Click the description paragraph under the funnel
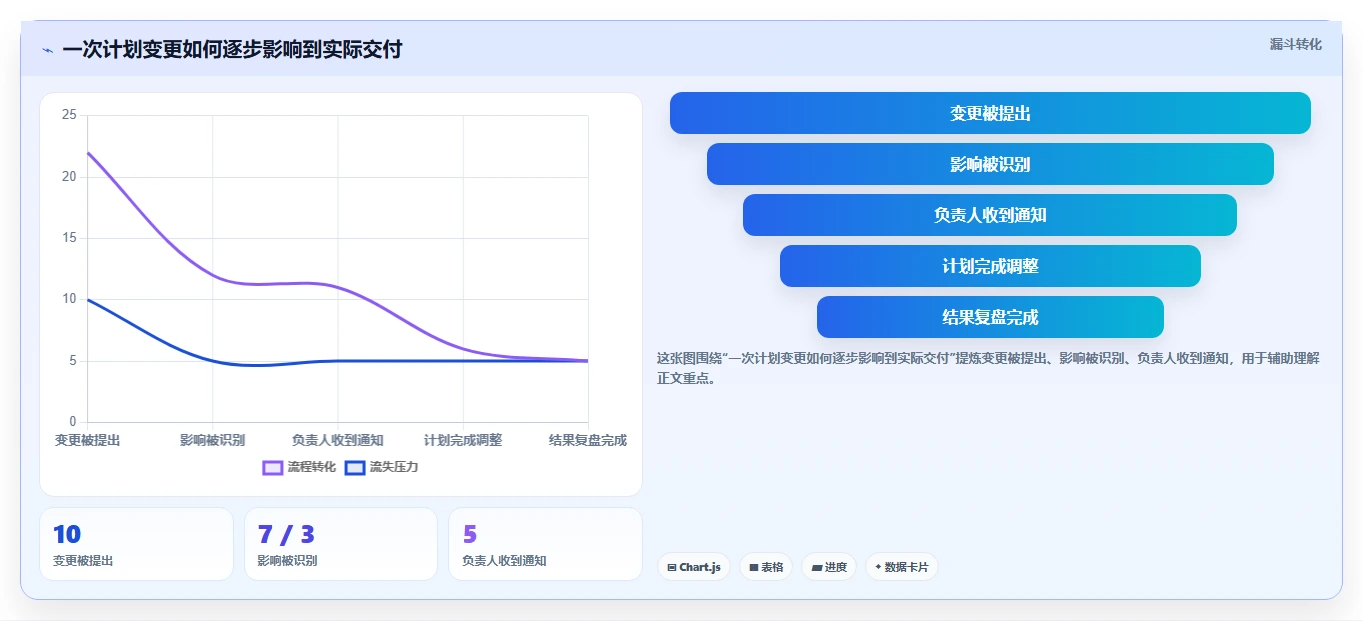The image size is (1363, 621). (x=988, y=368)
